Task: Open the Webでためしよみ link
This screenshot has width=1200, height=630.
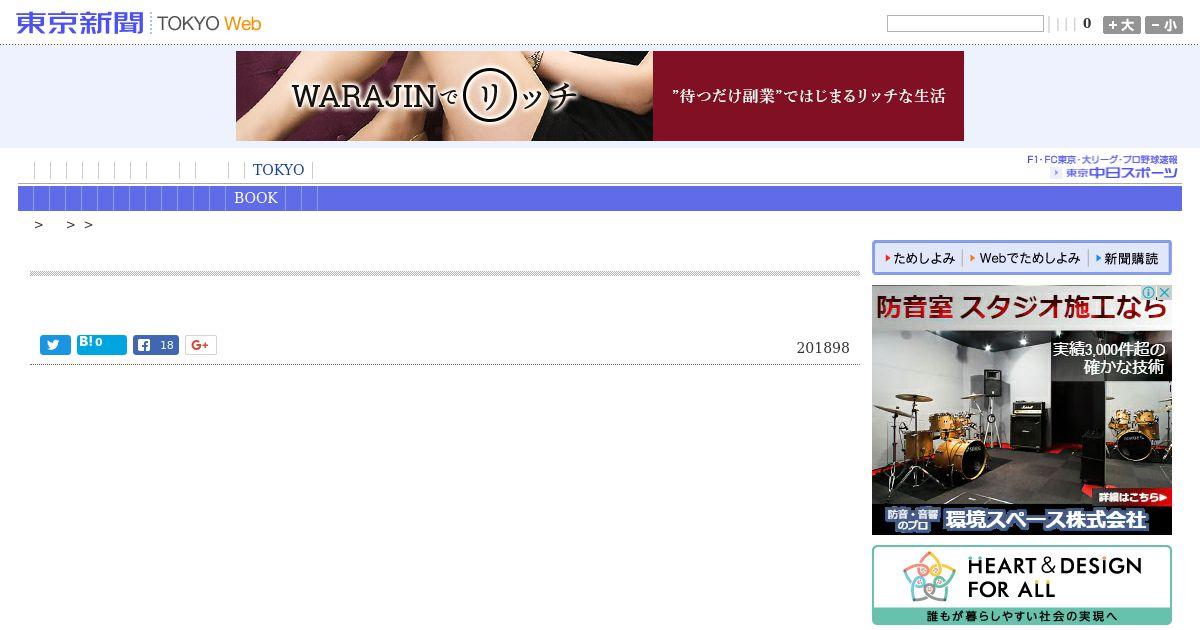Action: pyautogui.click(x=1024, y=258)
